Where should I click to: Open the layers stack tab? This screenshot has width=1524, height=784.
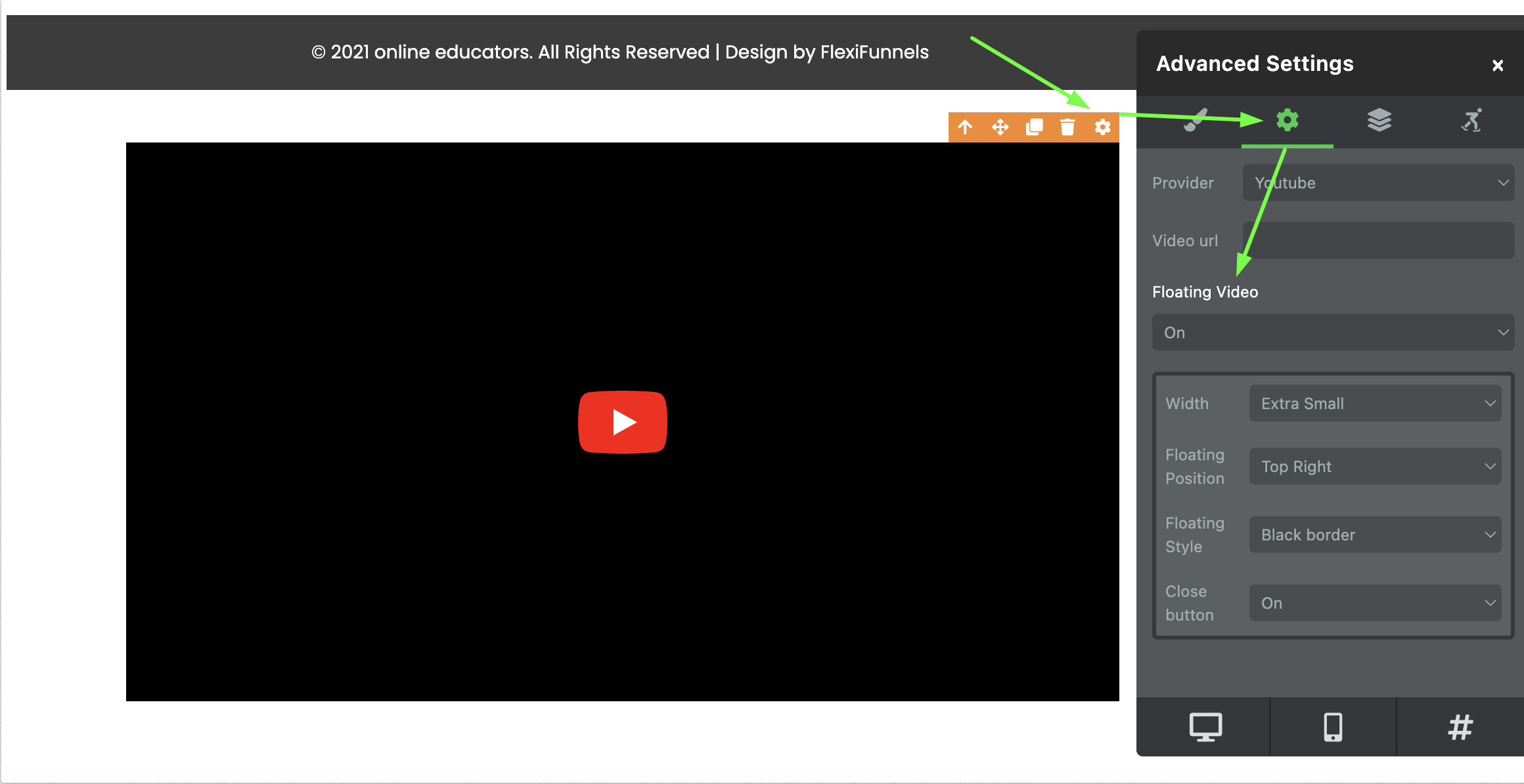(1379, 120)
